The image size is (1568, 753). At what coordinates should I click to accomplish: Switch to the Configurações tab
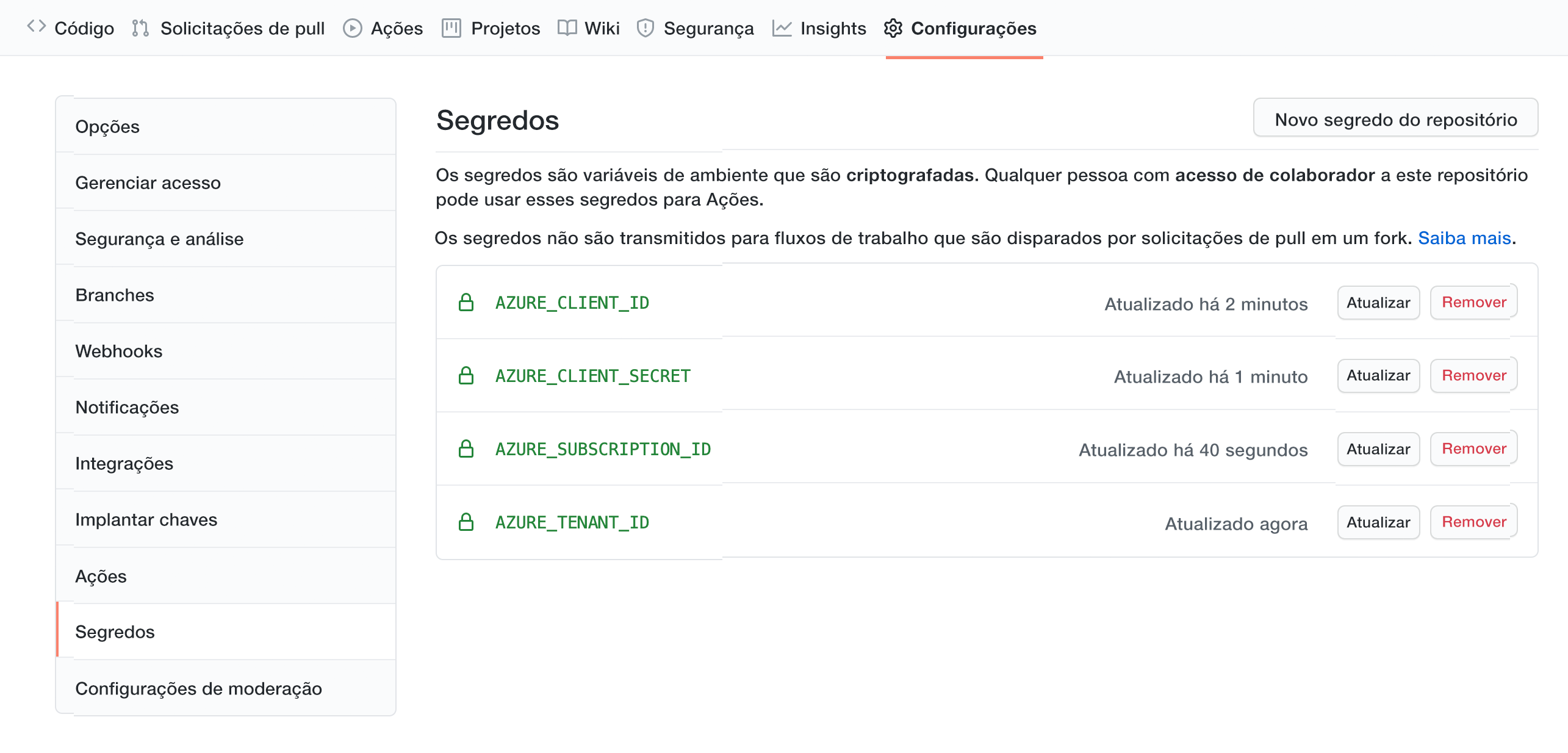[973, 27]
